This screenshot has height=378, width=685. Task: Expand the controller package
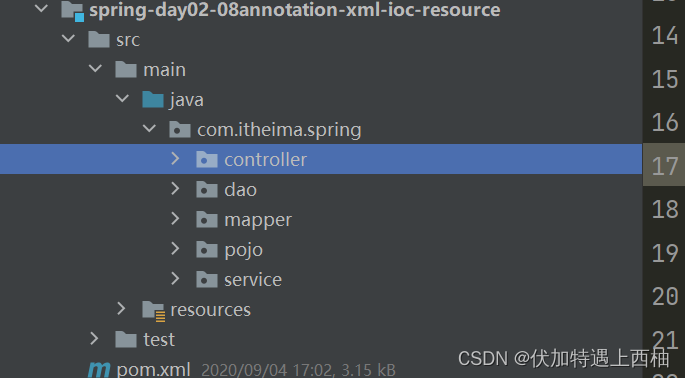(x=175, y=159)
